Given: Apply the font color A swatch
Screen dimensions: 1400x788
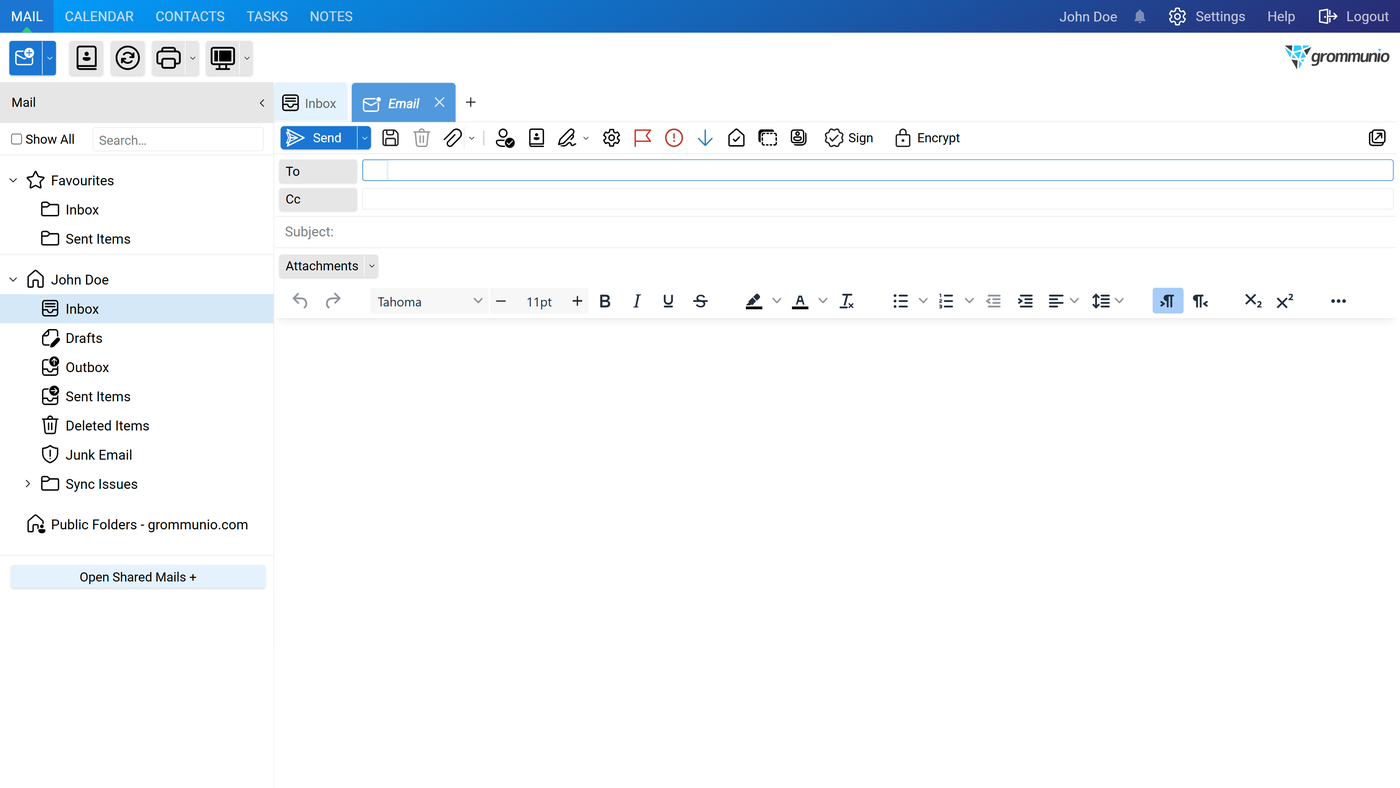Looking at the screenshot, I should pyautogui.click(x=800, y=301).
